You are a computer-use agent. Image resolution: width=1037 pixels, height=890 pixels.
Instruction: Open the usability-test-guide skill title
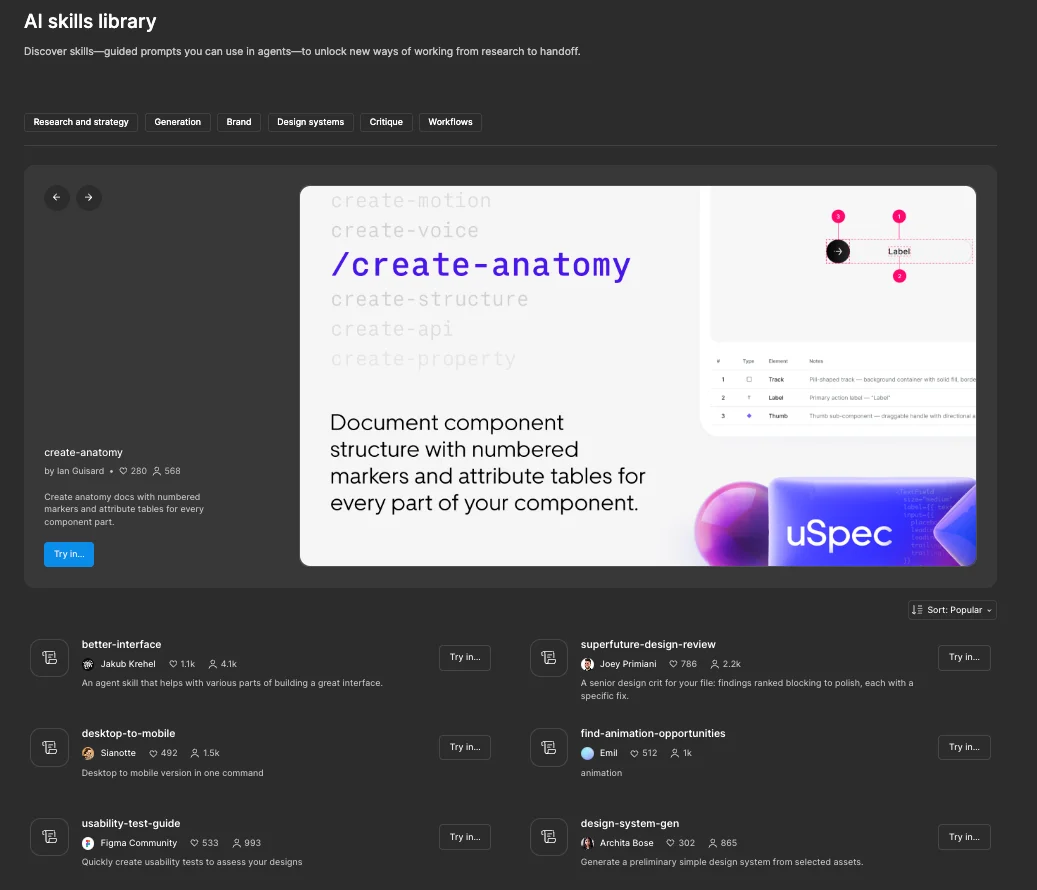click(x=131, y=823)
